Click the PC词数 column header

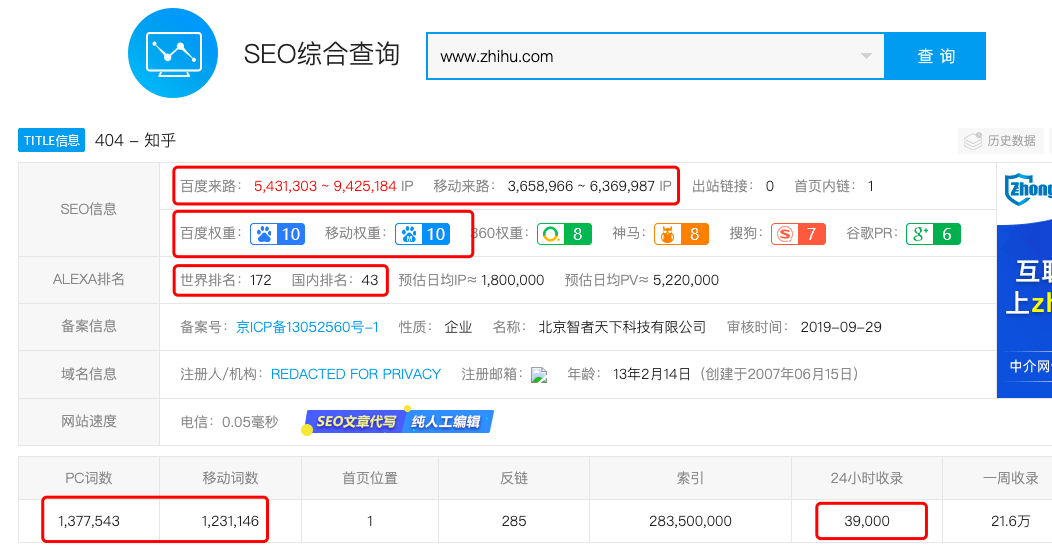tap(89, 478)
